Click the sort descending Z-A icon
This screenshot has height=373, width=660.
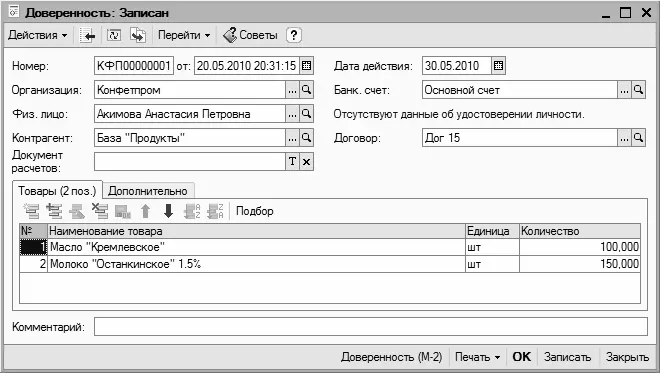pyautogui.click(x=215, y=211)
